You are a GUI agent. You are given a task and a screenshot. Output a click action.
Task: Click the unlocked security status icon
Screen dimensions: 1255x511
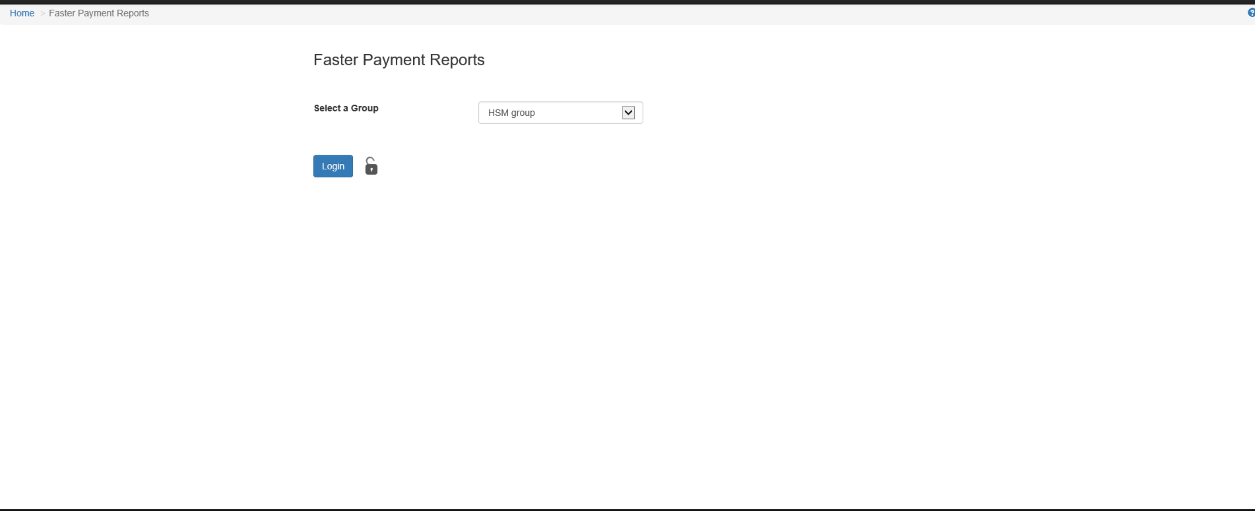[371, 167]
